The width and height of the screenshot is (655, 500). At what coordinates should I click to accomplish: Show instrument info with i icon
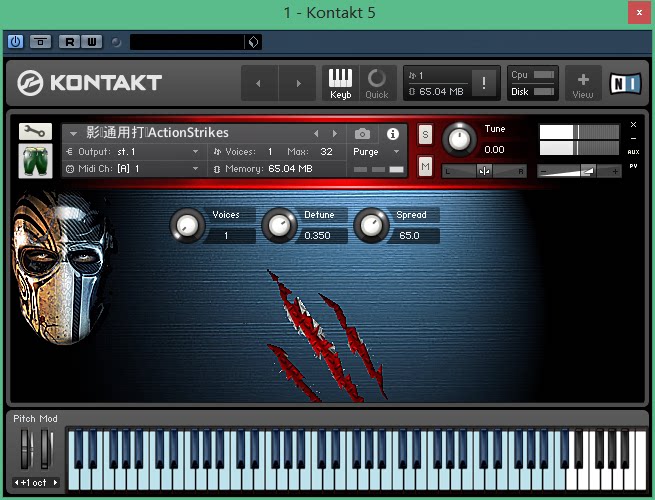click(392, 134)
